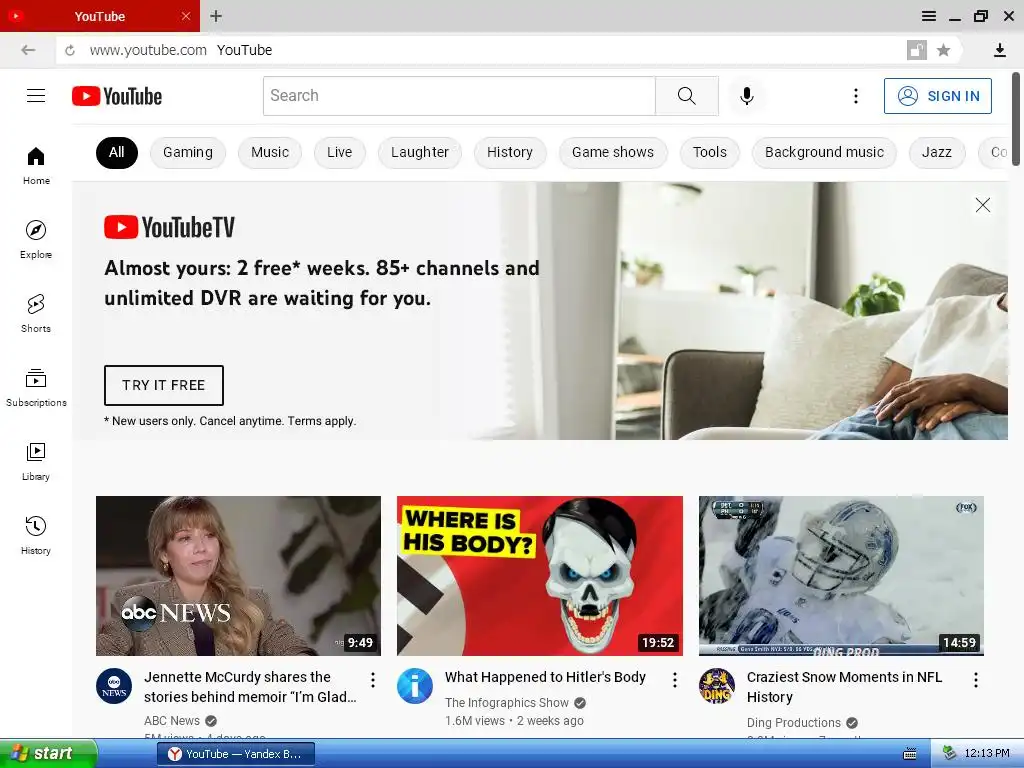Select the Music filter chip
The height and width of the screenshot is (768, 1024).
[x=270, y=153]
